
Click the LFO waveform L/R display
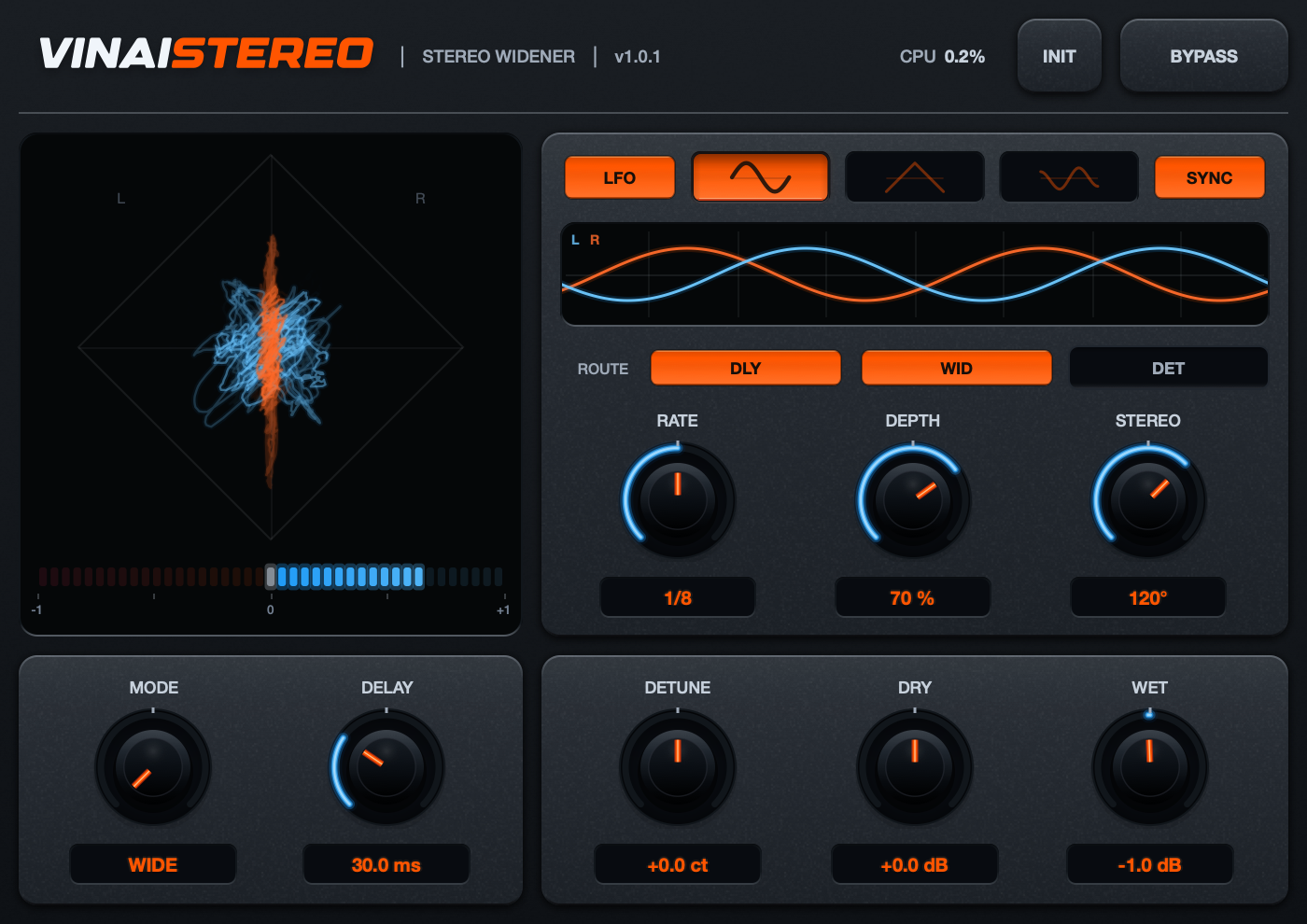[x=915, y=274]
